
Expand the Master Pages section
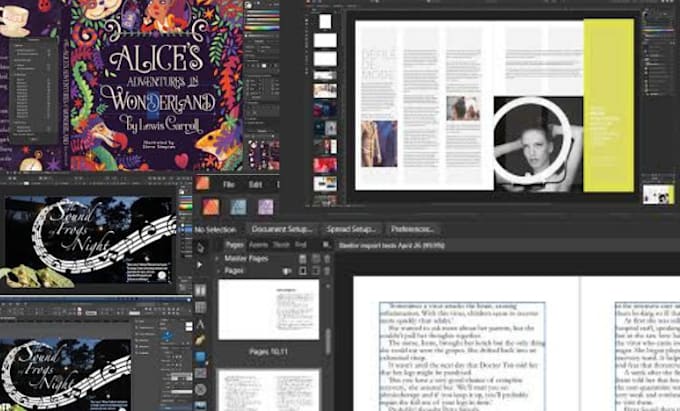[x=217, y=258]
